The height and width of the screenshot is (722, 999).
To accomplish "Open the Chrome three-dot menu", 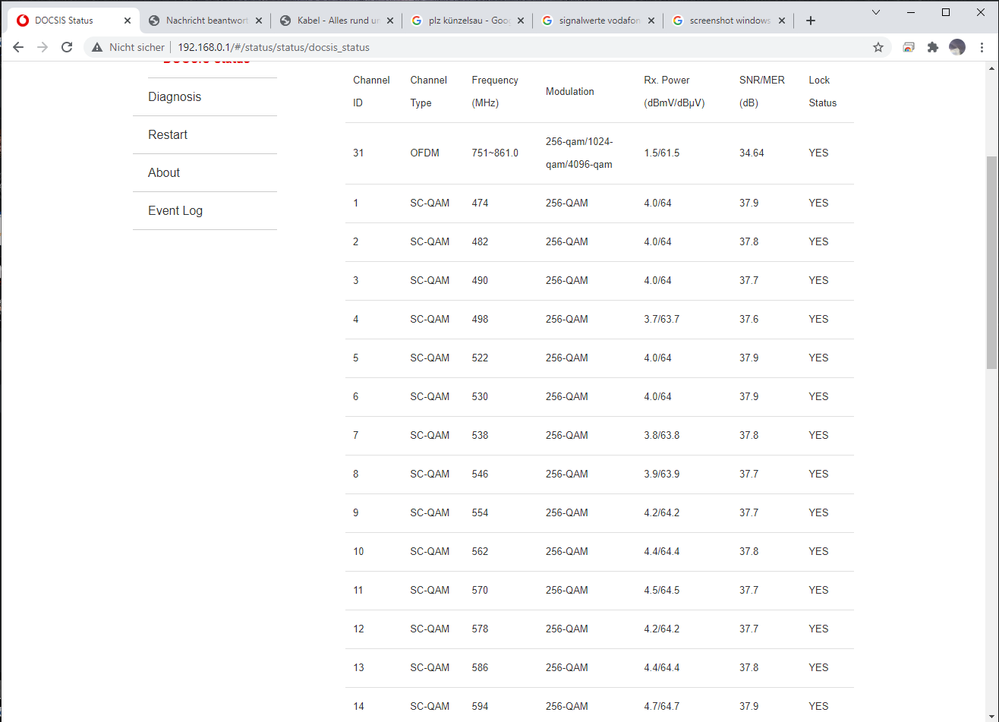I will [982, 47].
